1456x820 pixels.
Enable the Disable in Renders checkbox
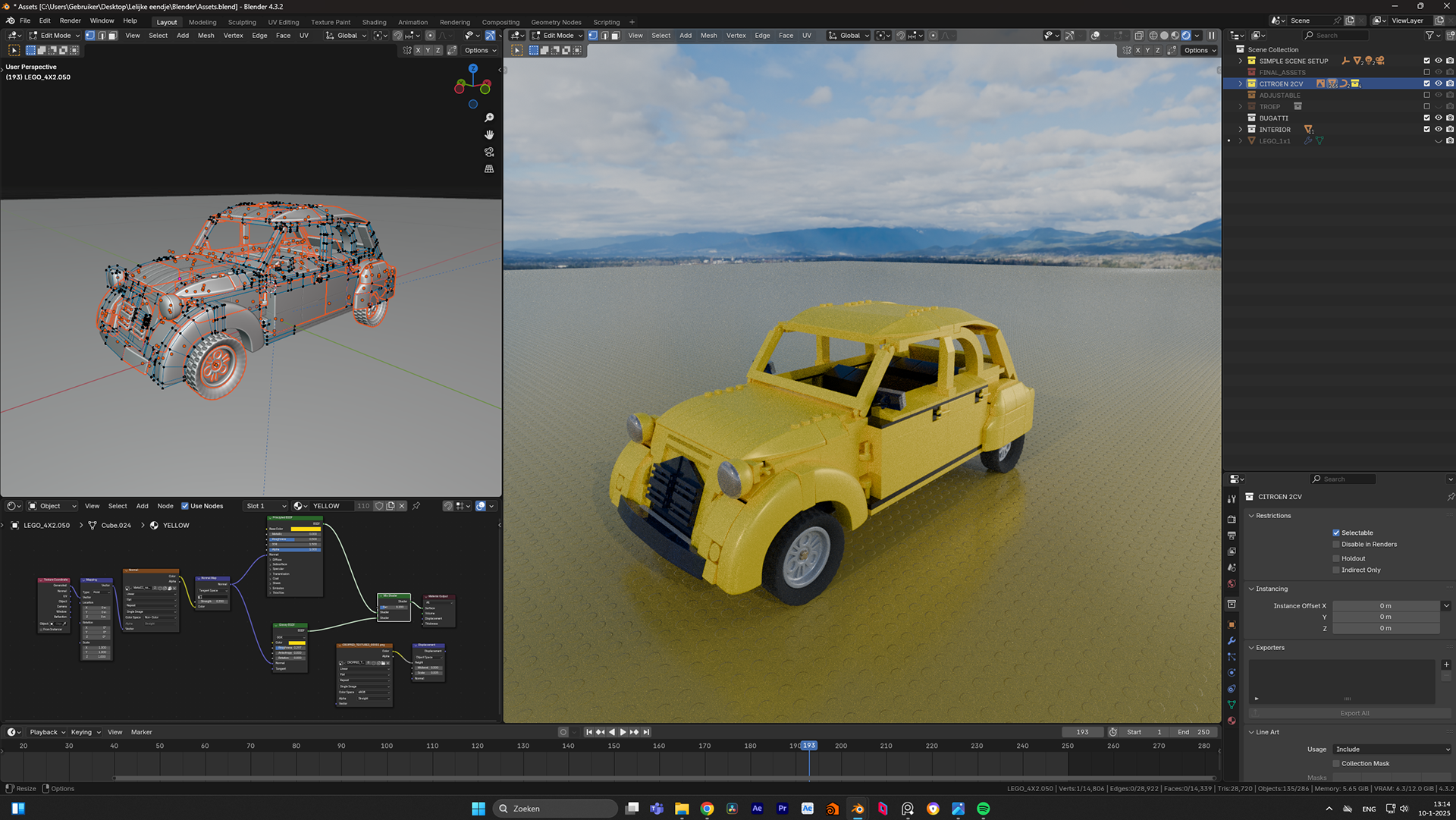1336,544
